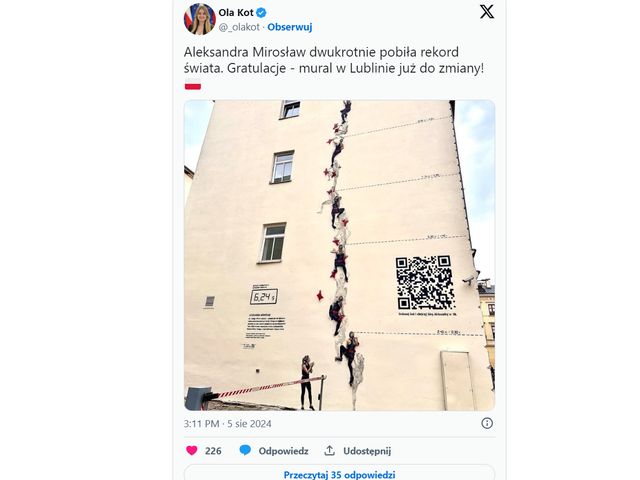Click the 226 likes count

click(x=213, y=451)
